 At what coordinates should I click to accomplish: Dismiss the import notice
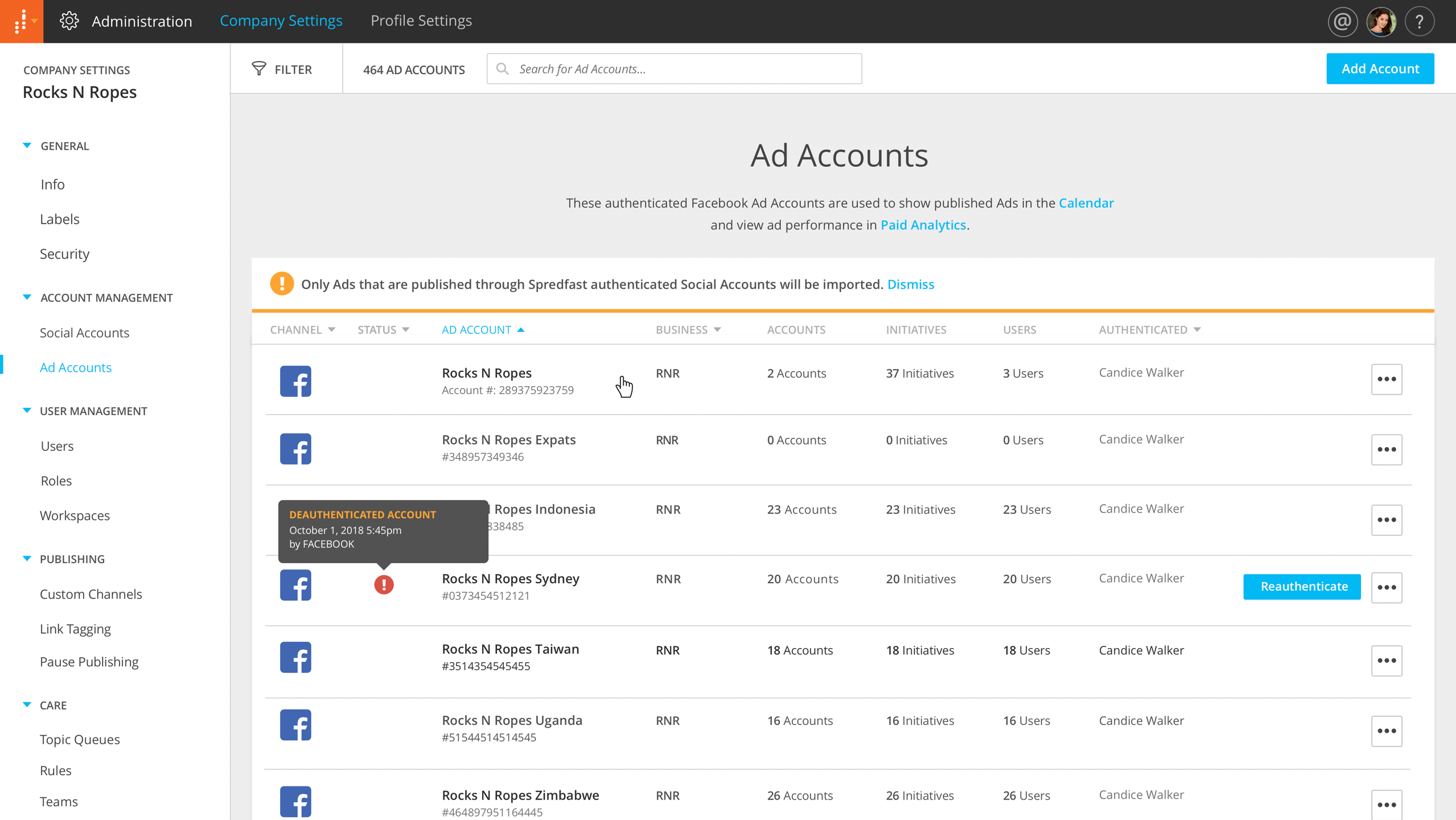[911, 284]
